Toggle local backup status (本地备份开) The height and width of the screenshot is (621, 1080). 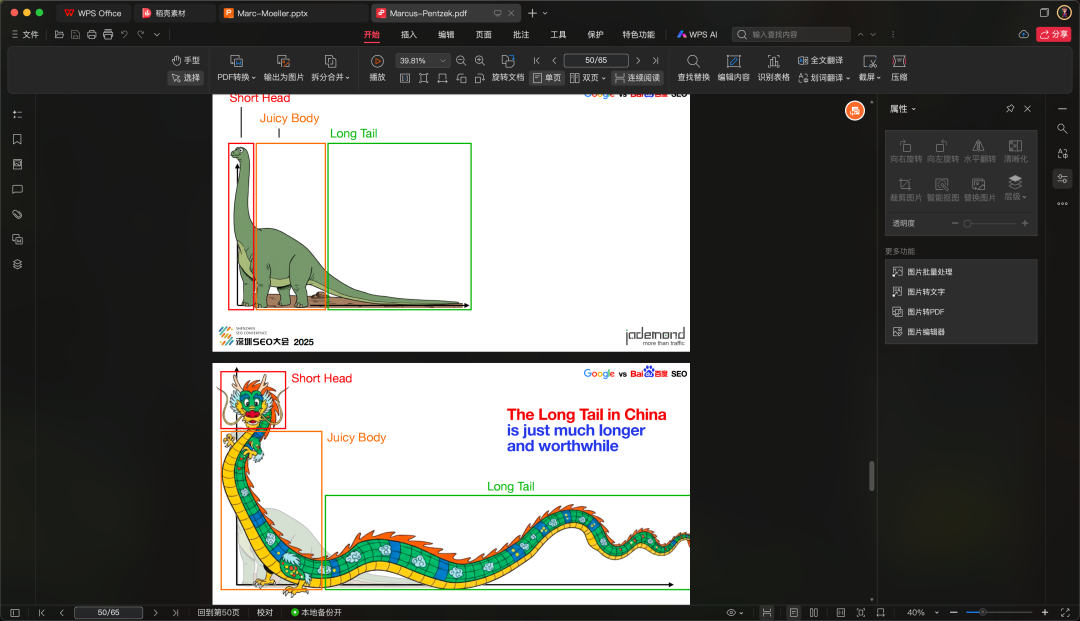316,612
